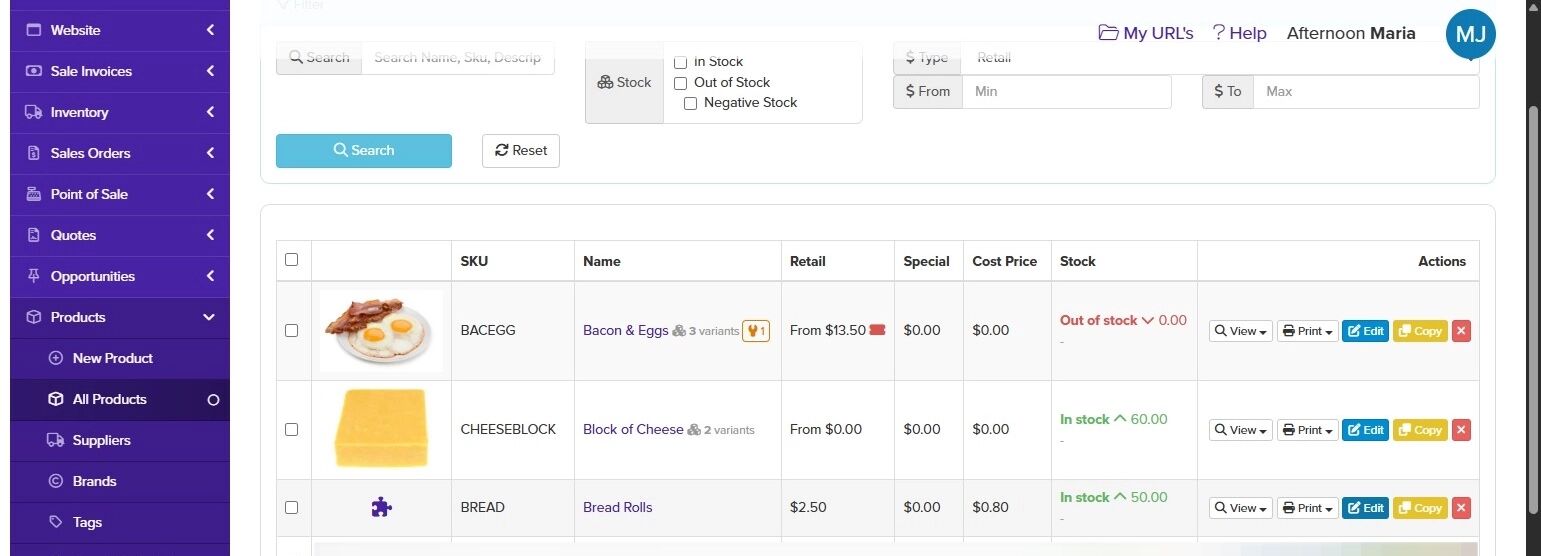The width and height of the screenshot is (1541, 556).
Task: Delete the Bacon & Eggs product
Action: click(x=1461, y=331)
